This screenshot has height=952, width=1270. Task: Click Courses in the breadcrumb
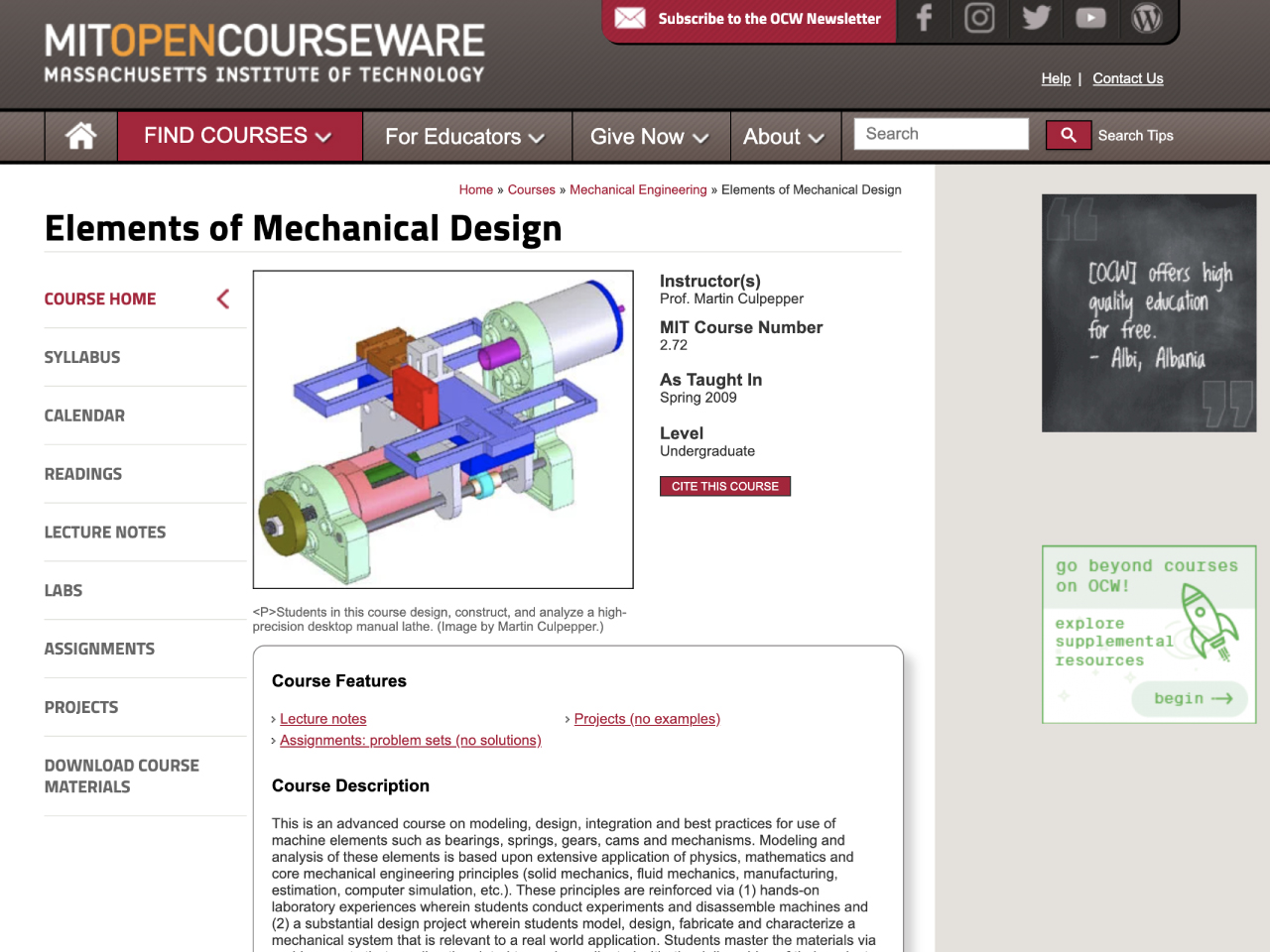[x=532, y=189]
